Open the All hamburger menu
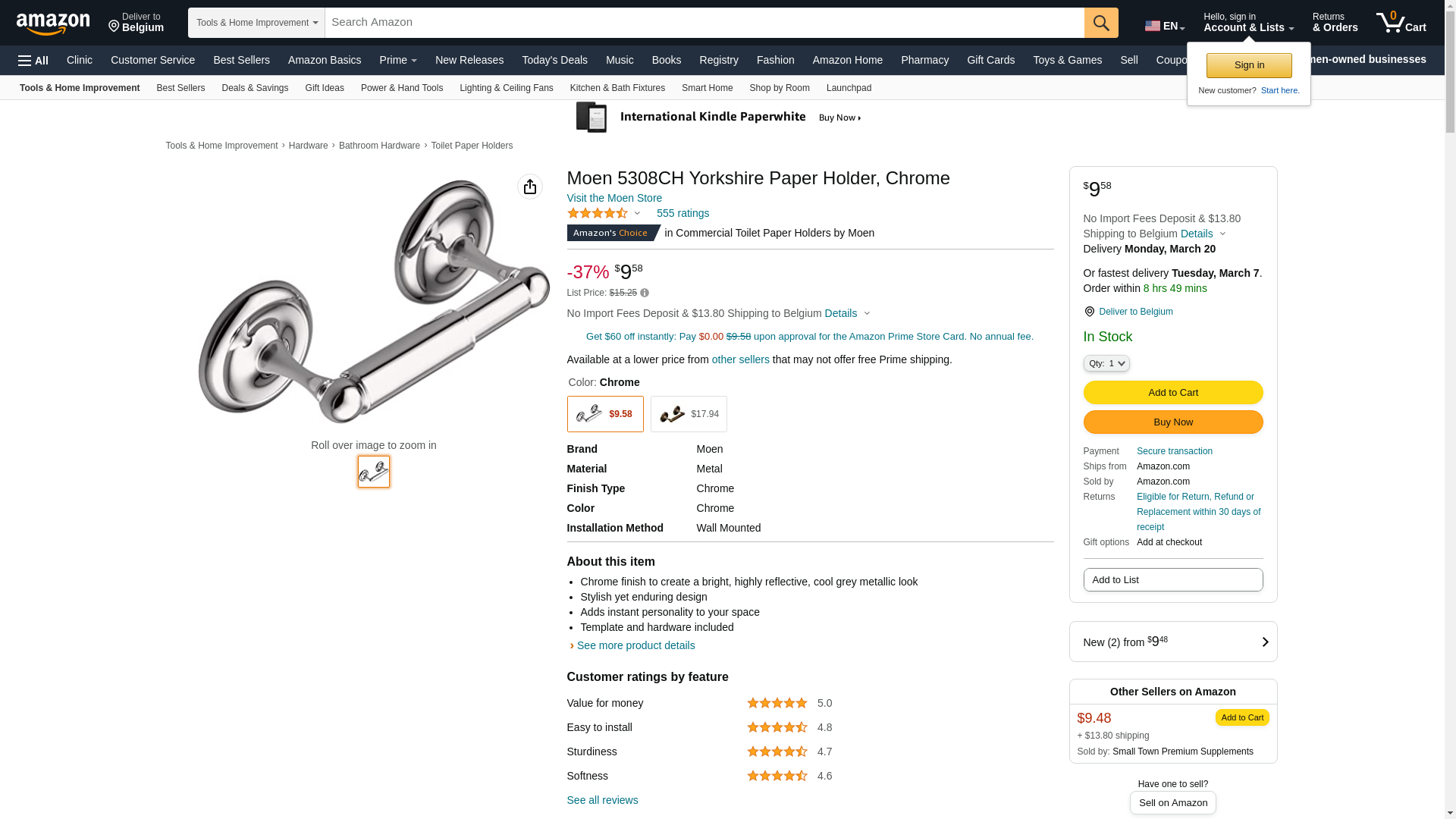Viewport: 1456px width, 819px height. pyautogui.click(x=33, y=61)
